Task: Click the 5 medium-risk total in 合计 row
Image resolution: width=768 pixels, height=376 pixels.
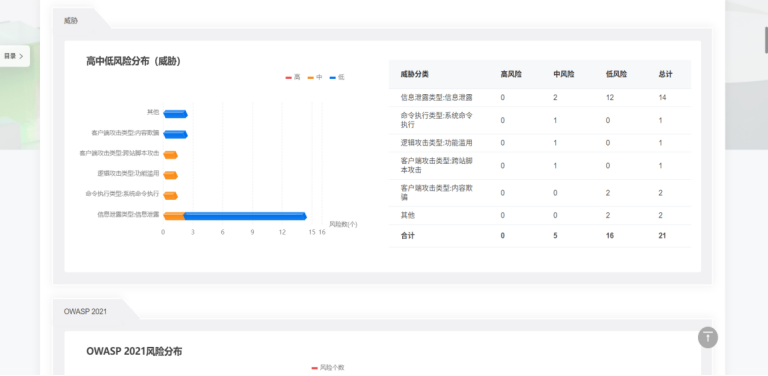Action: pyautogui.click(x=555, y=236)
